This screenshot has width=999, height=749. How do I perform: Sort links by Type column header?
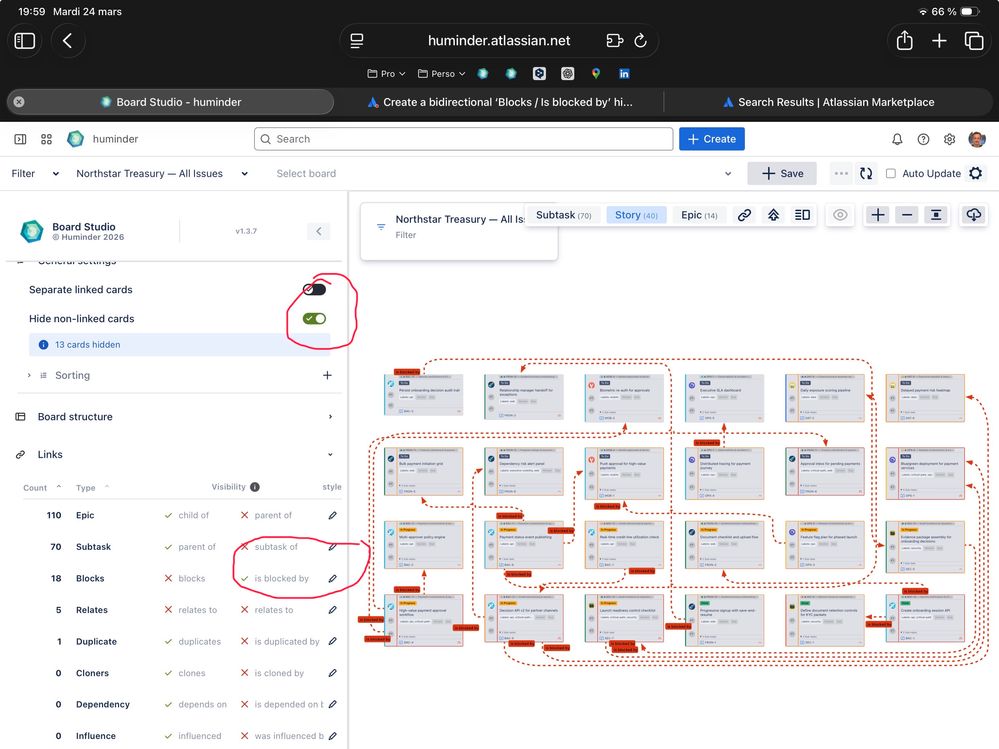92,487
